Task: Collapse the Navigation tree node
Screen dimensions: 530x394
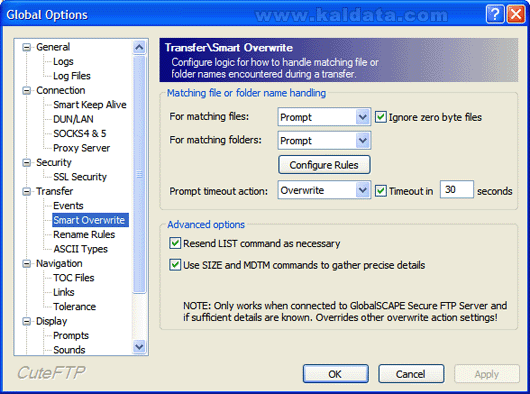Action: 26,264
